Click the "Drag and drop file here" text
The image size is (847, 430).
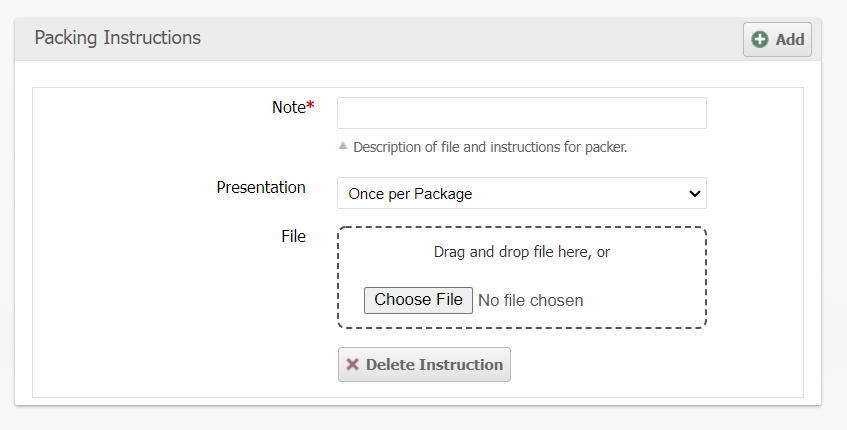521,252
